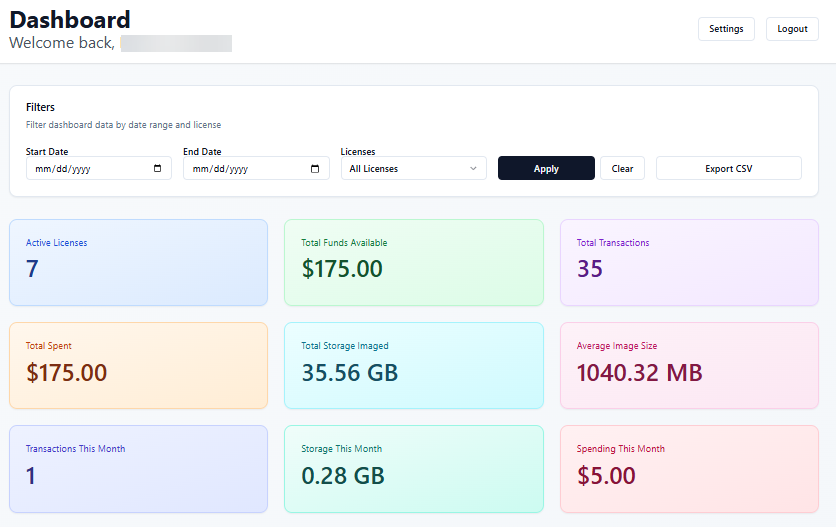This screenshot has width=836, height=527.
Task: Focus the End Date input field
Action: click(x=256, y=169)
